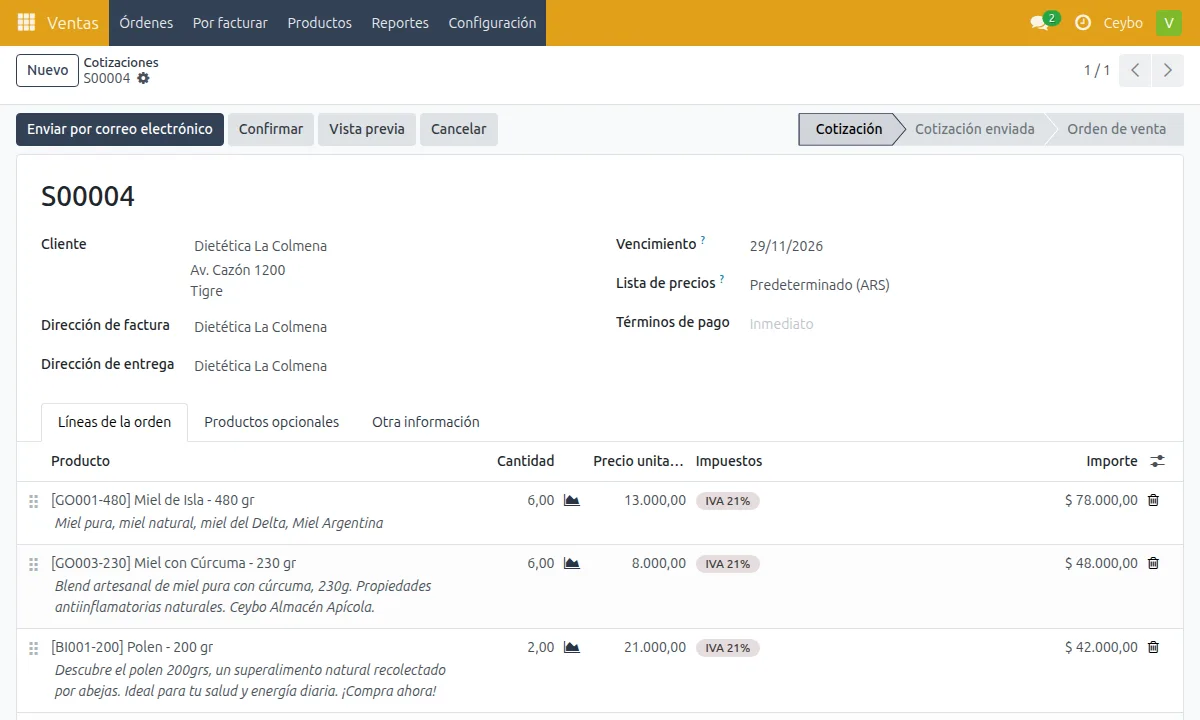Grab drag handle of Miel de Isla row

click(x=33, y=501)
